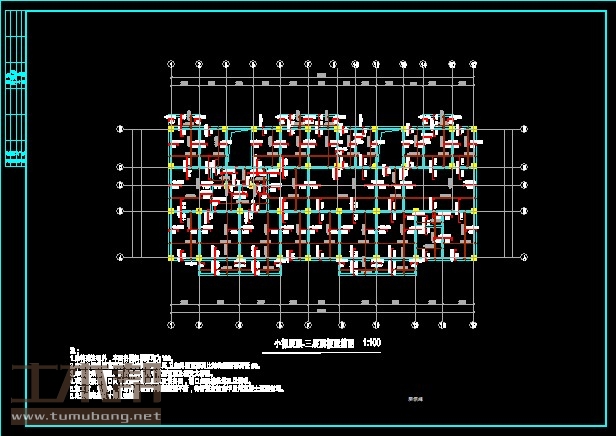Image resolution: width=616 pixels, height=436 pixels.
Task: Click the top-right column grid axis bubble
Action: [471, 64]
